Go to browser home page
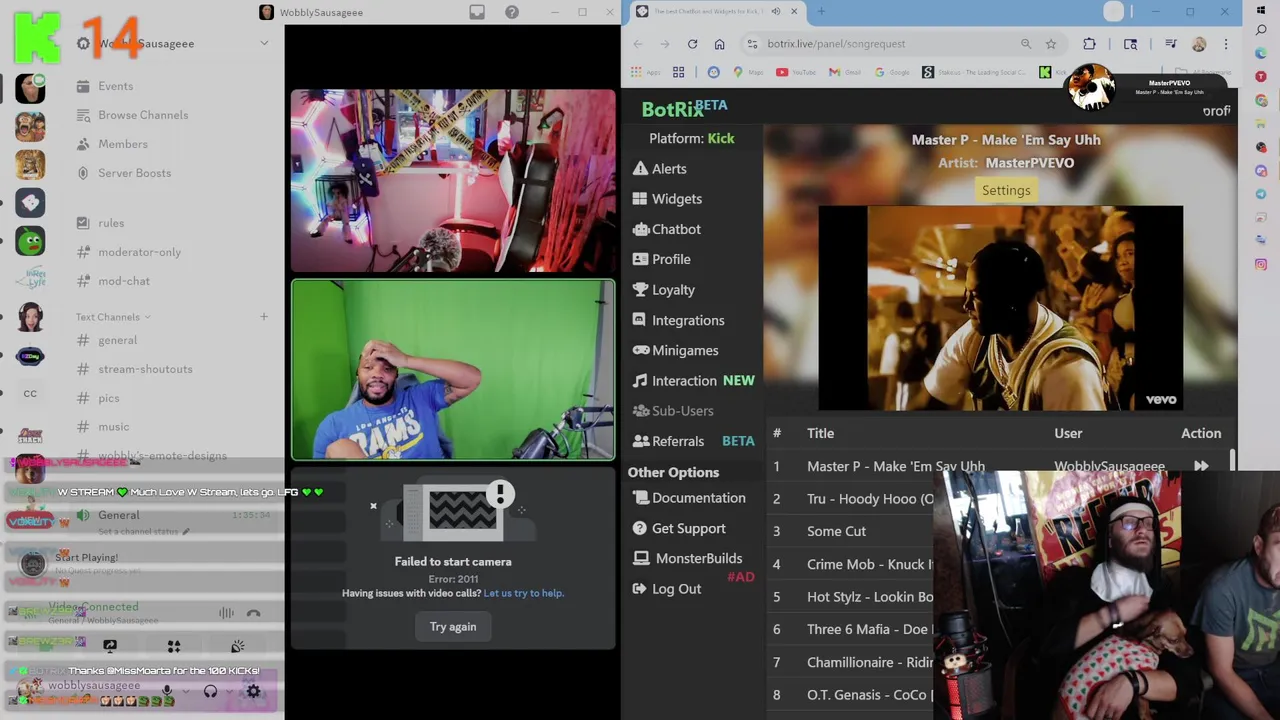The height and width of the screenshot is (720, 1280). point(719,44)
